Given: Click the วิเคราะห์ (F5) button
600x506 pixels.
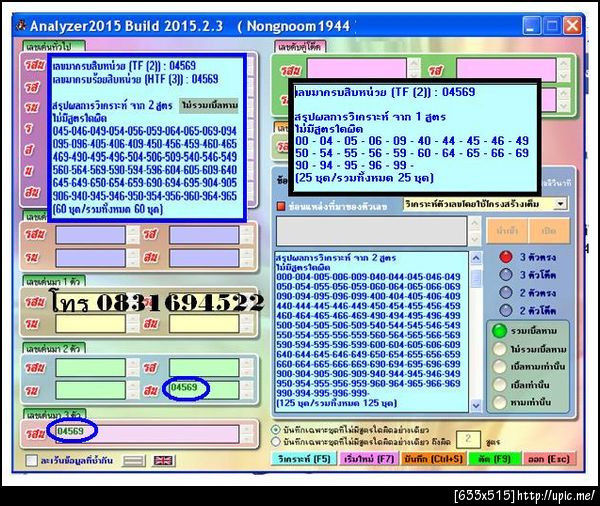Looking at the screenshot, I should coord(304,459).
